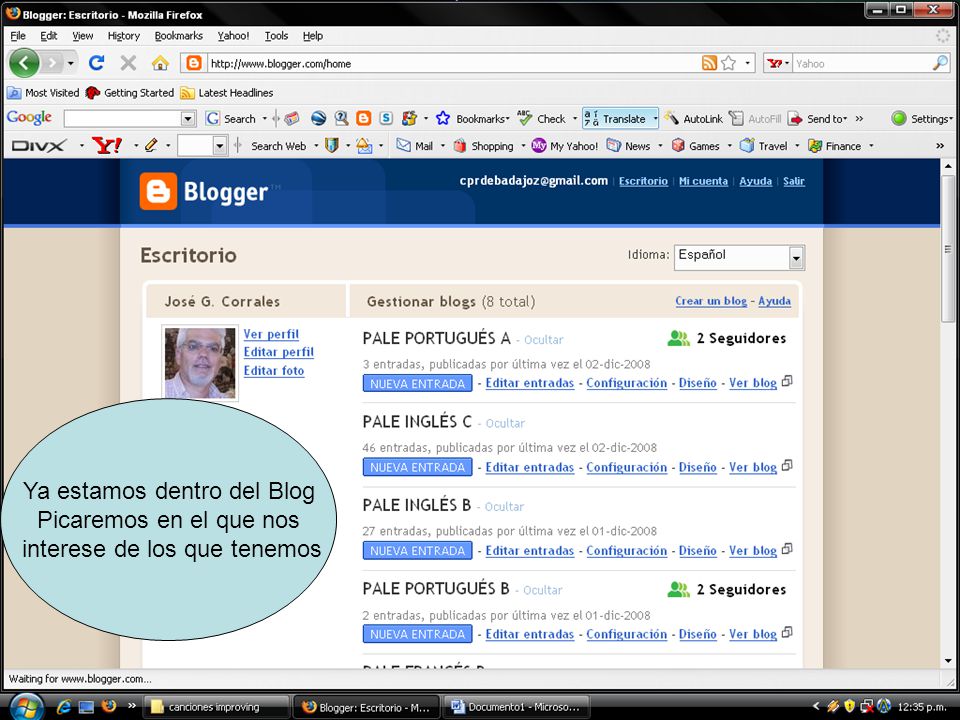
Task: Open the Tools menu
Action: pos(276,36)
